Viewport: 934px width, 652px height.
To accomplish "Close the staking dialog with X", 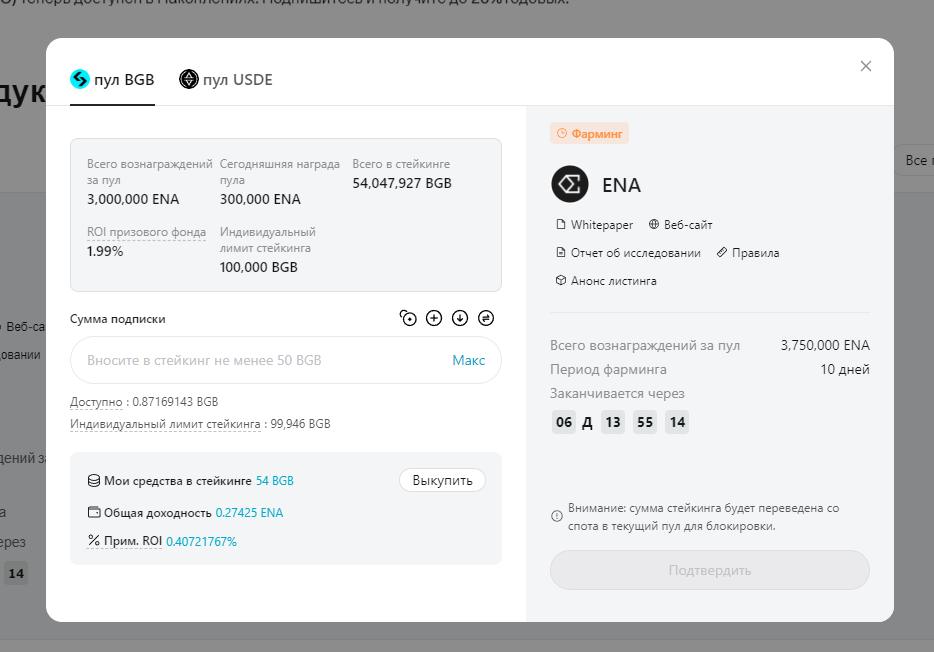I will tap(865, 66).
